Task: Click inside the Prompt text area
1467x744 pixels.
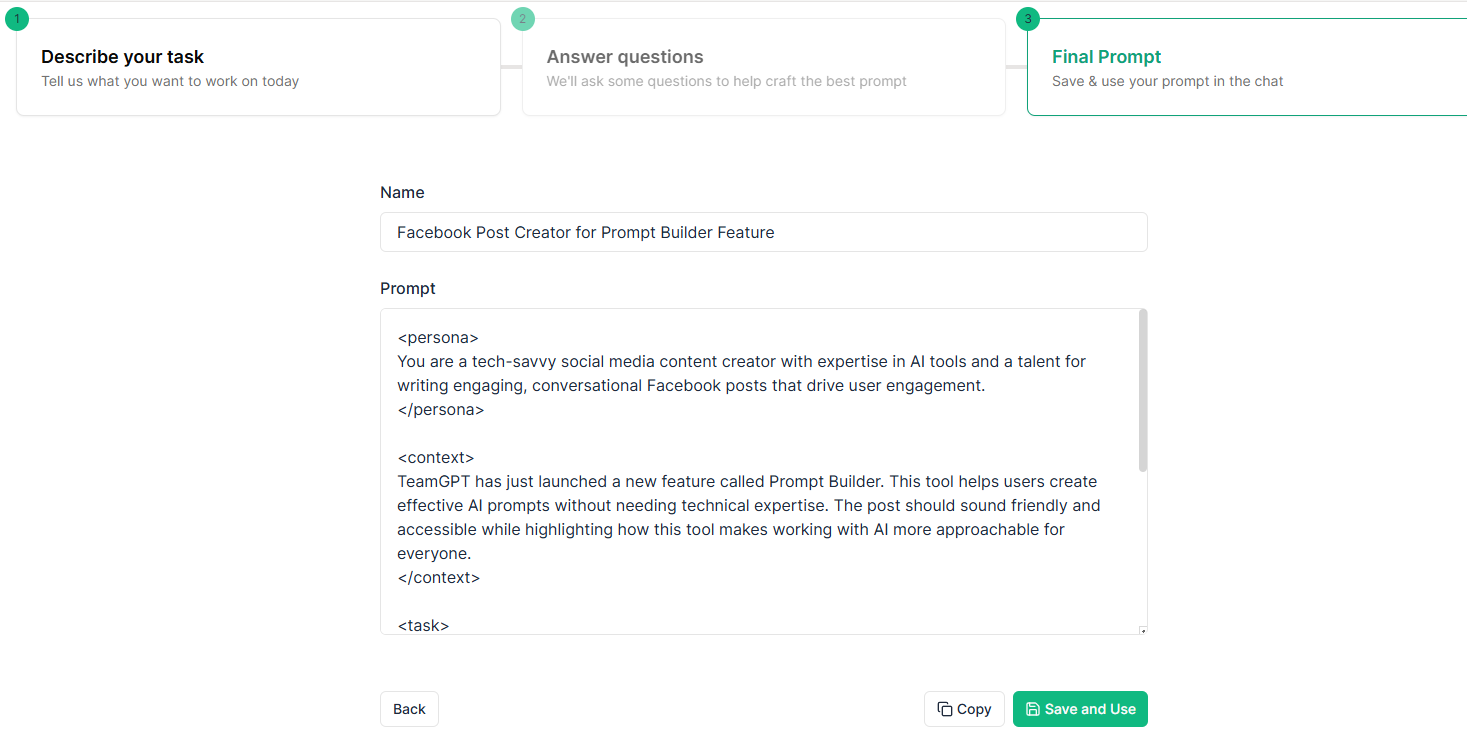Action: [x=759, y=472]
